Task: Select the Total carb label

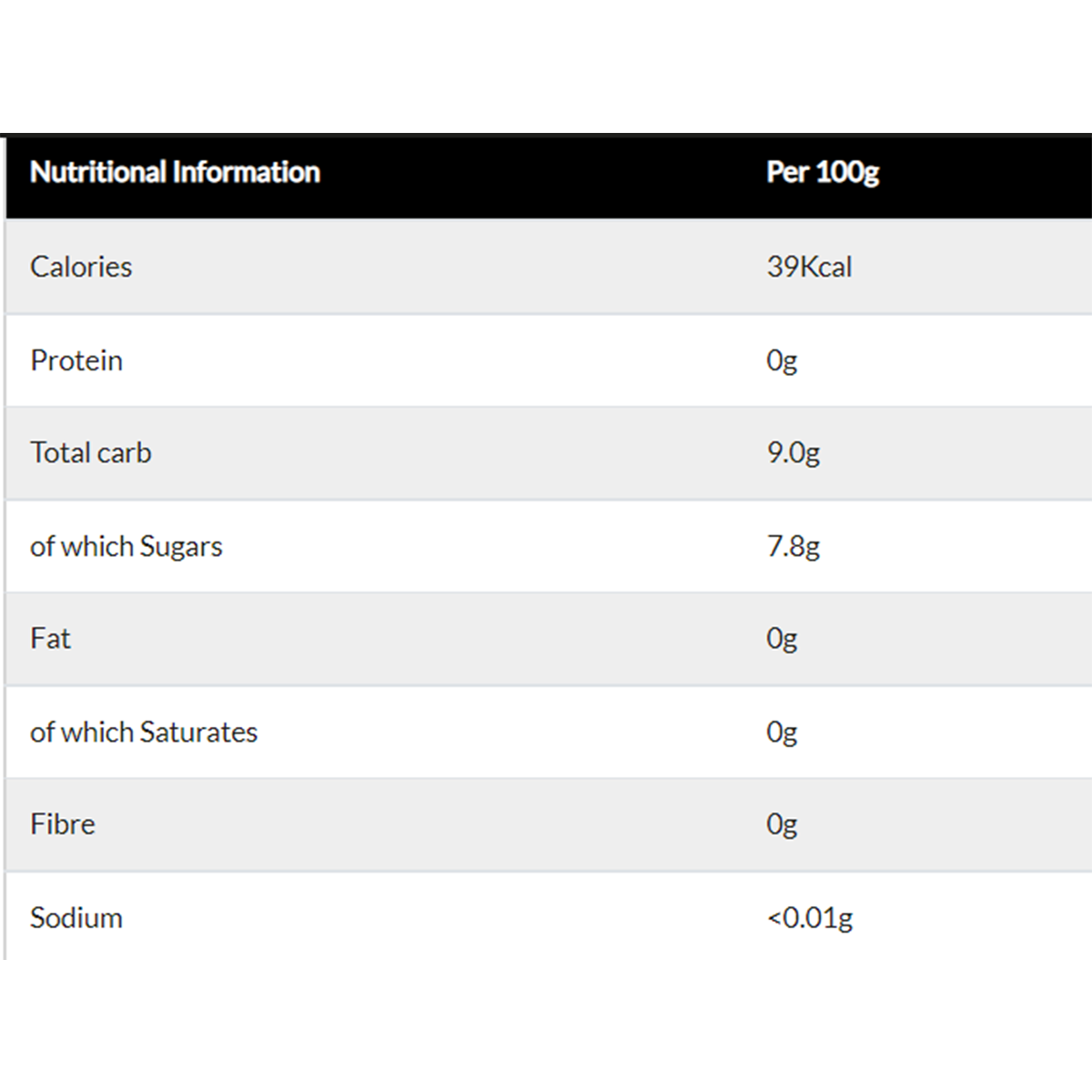Action: pos(91,452)
